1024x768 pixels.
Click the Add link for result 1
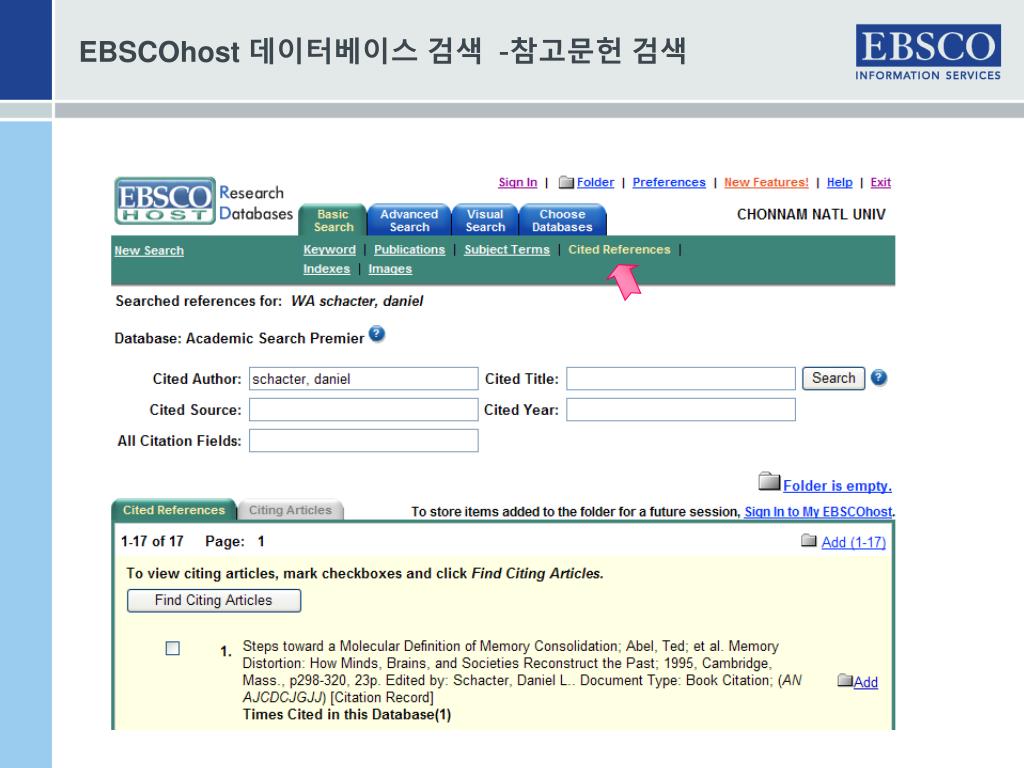[x=866, y=682]
